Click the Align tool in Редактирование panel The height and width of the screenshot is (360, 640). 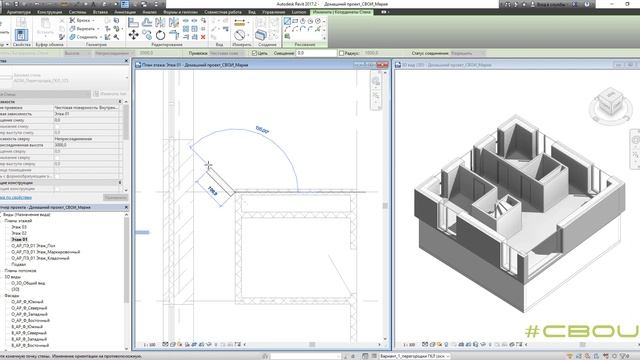[133, 23]
